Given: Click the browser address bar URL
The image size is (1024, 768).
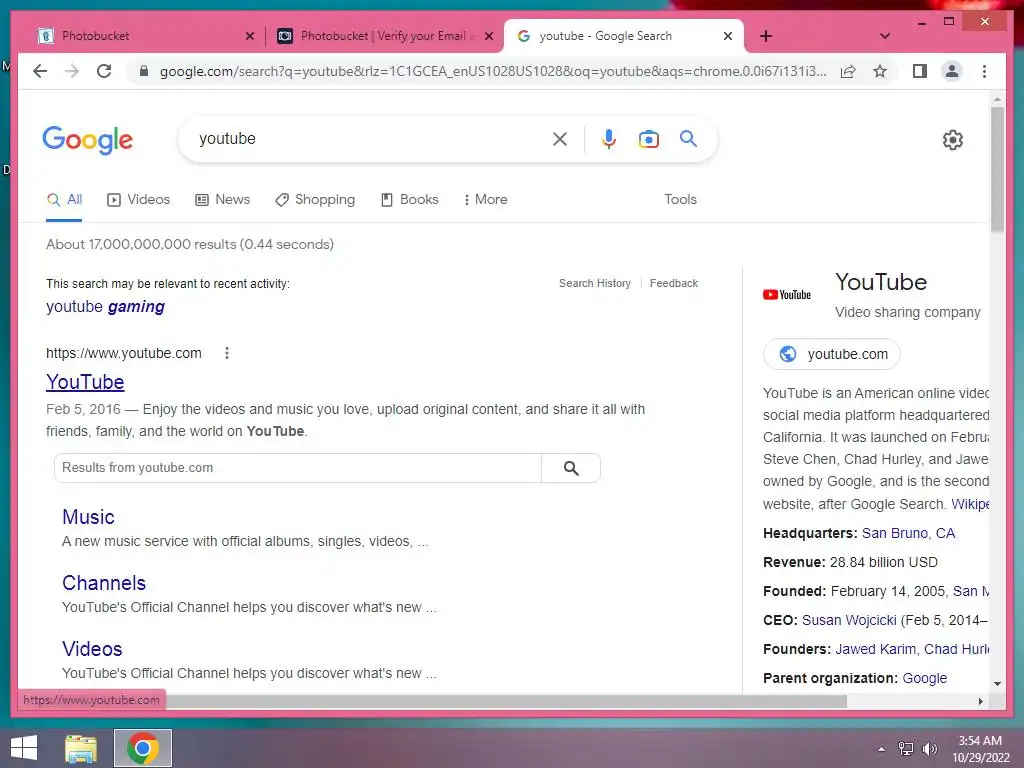Looking at the screenshot, I should (x=493, y=71).
